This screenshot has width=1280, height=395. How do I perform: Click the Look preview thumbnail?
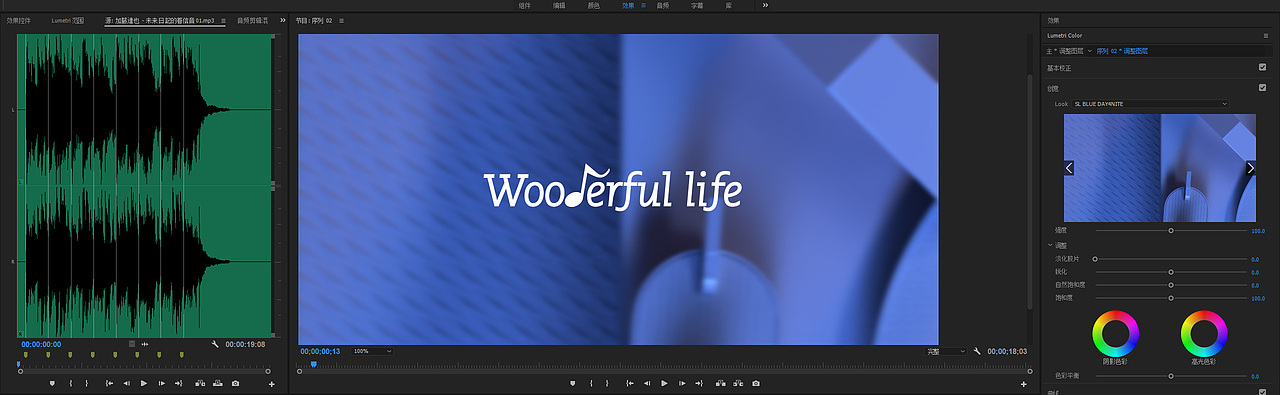coord(1160,168)
